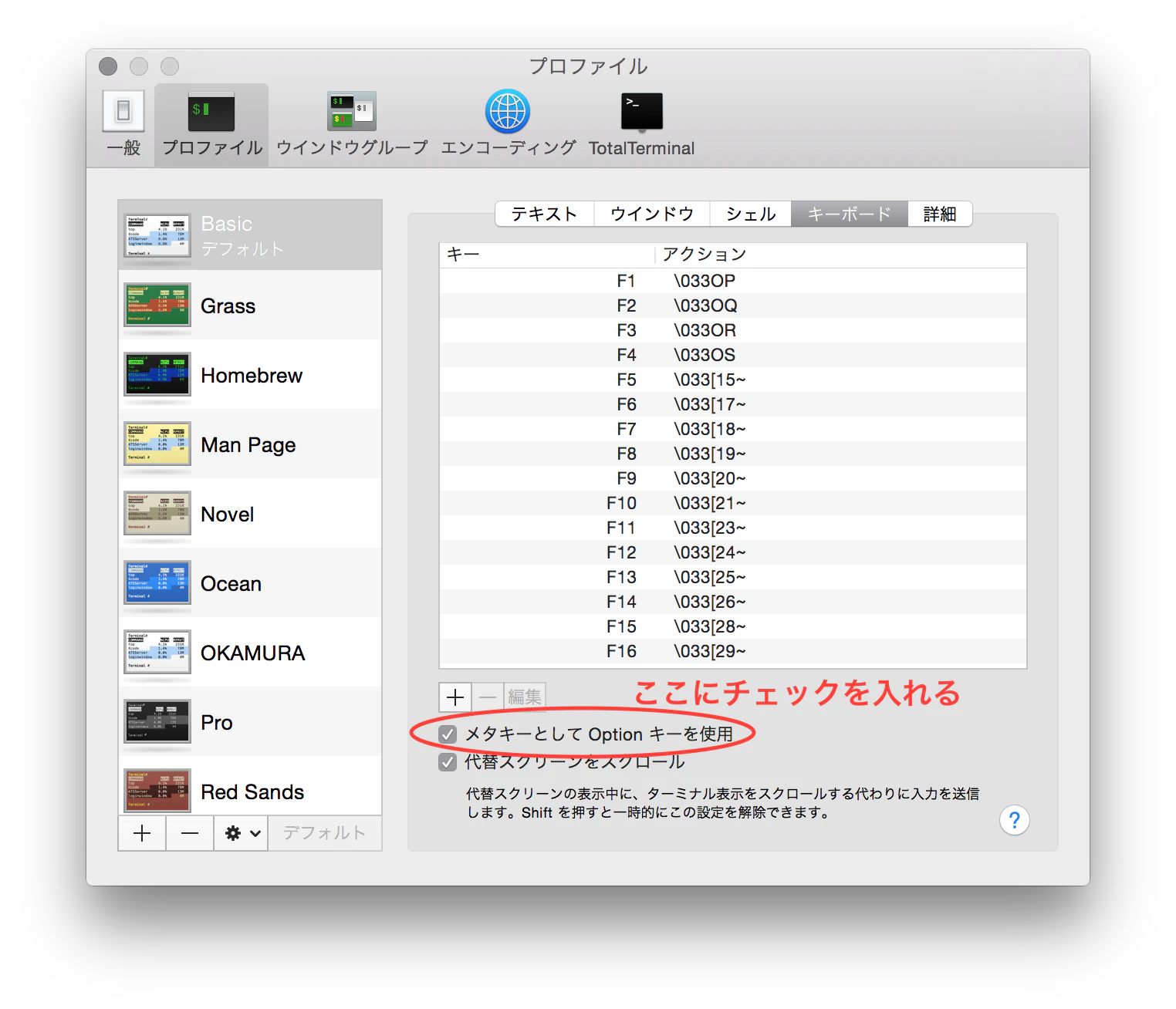Viewport: 1176px width, 1009px height.
Task: Add a new key mapping
Action: coord(455,697)
